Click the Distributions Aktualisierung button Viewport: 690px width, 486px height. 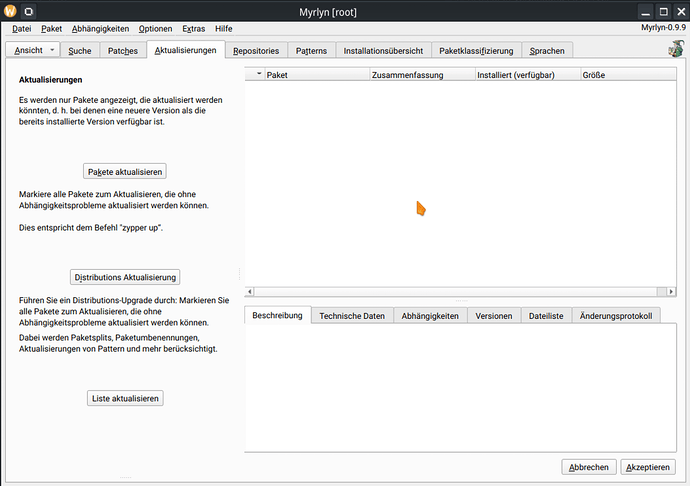click(x=125, y=277)
